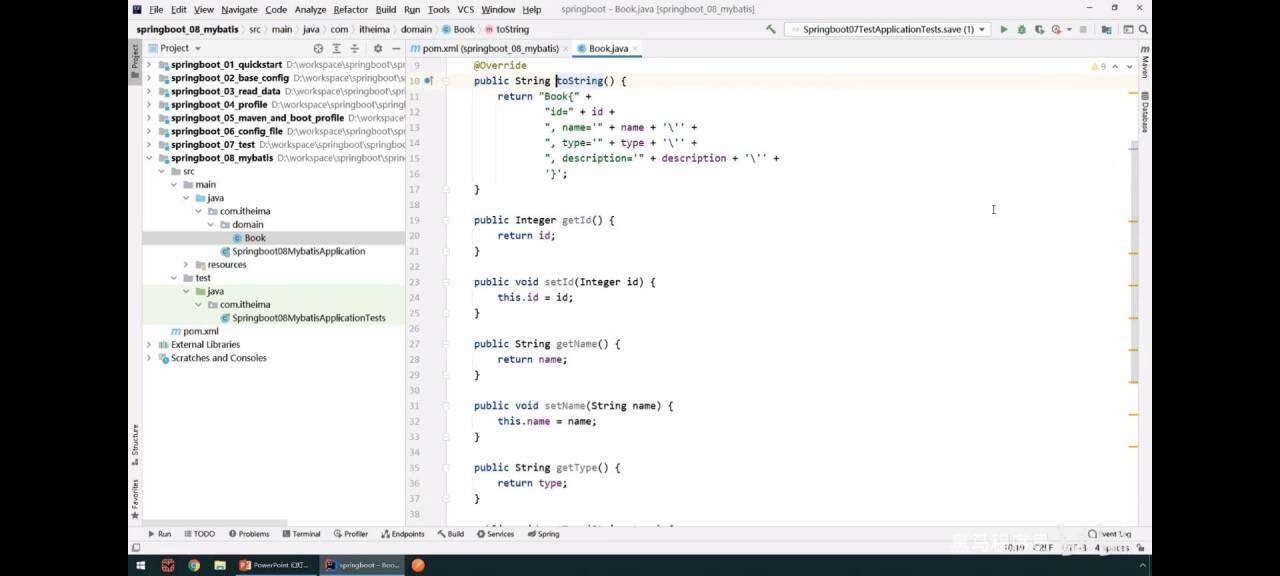Open the Services tool window
The image size is (1280, 576).
(495, 534)
